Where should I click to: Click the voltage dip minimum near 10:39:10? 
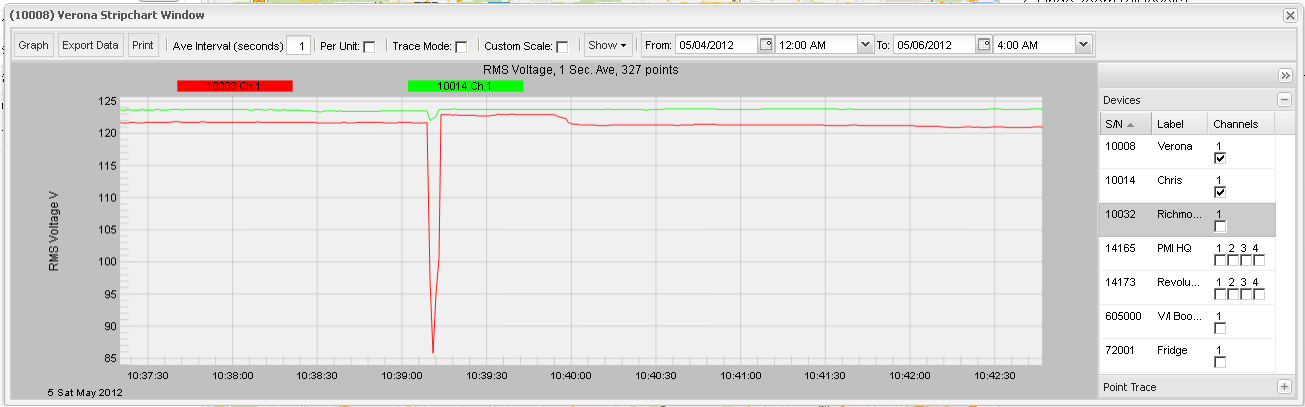click(x=433, y=351)
